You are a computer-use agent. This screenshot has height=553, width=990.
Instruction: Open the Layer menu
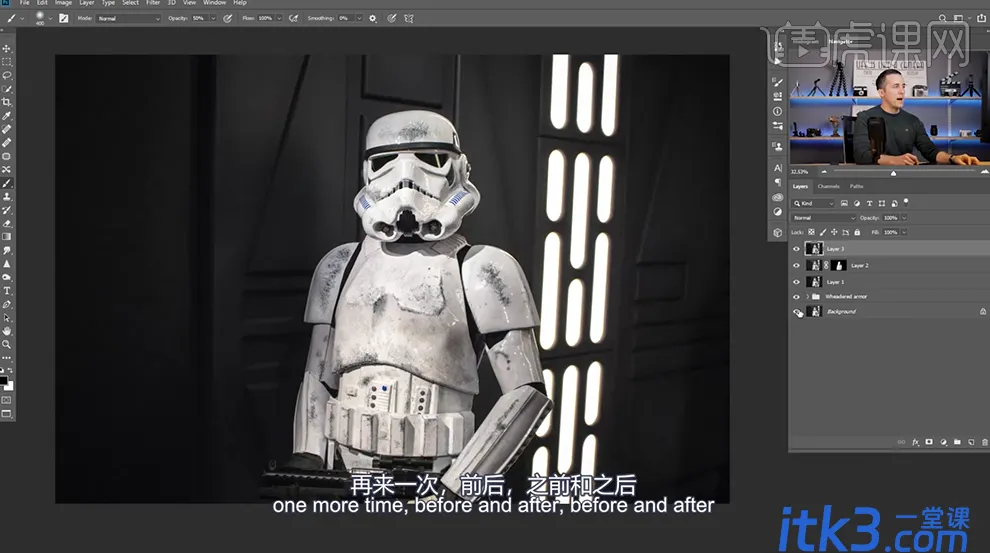[86, 3]
